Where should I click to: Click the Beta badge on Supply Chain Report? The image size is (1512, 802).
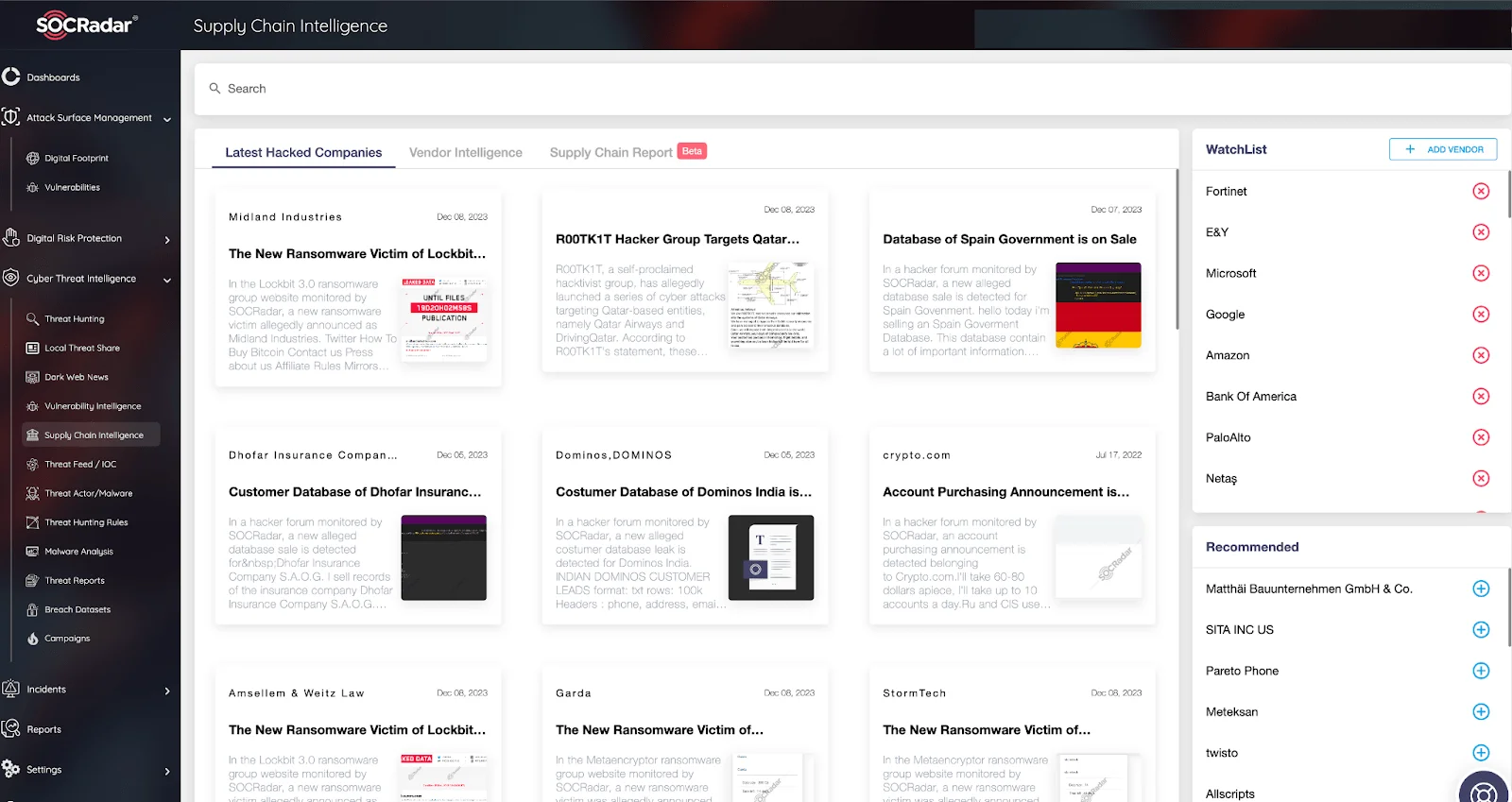point(692,151)
